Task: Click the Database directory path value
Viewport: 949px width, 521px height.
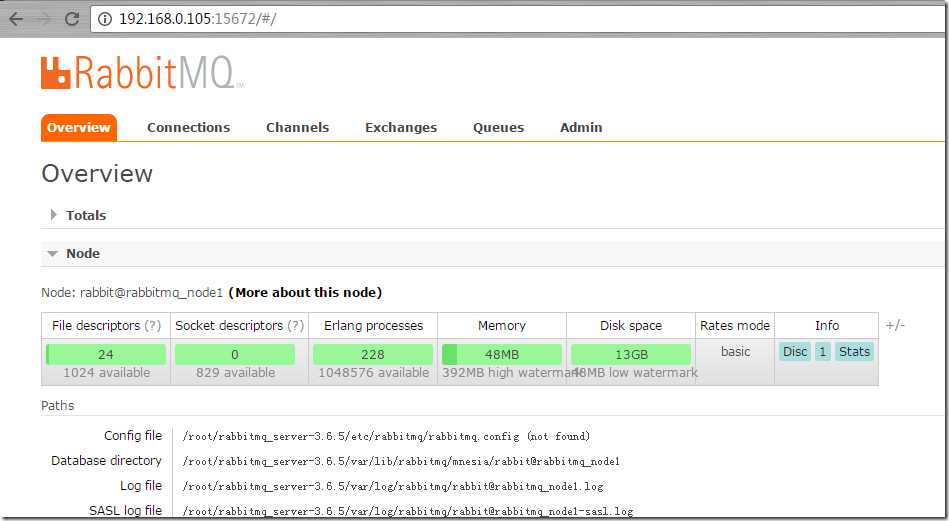Action: coord(401,462)
